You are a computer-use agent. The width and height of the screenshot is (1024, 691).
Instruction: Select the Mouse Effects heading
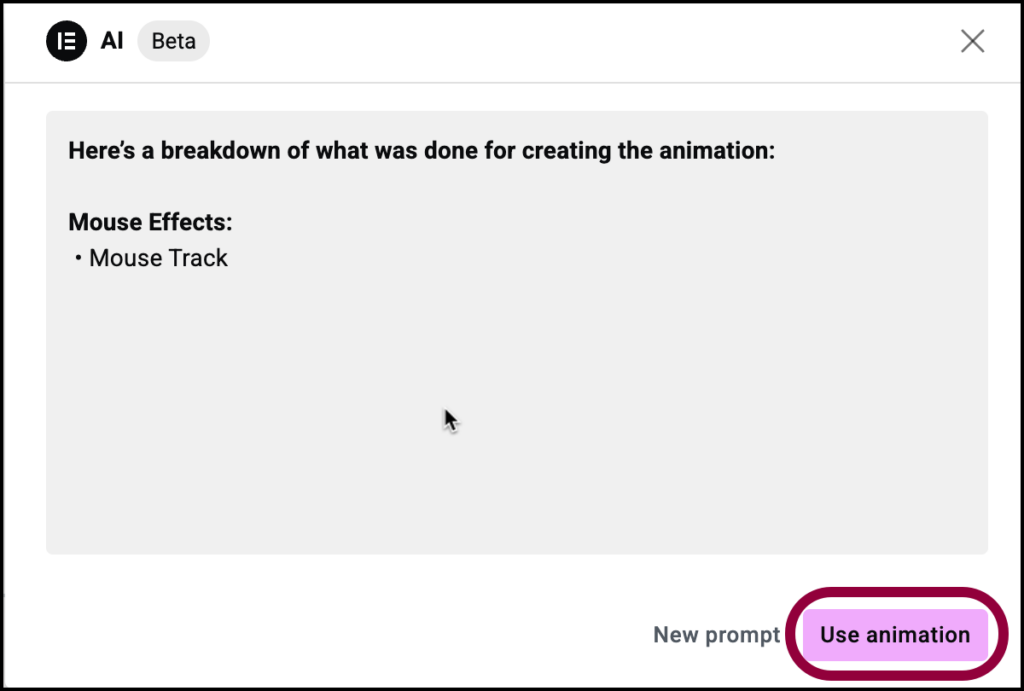coord(149,222)
